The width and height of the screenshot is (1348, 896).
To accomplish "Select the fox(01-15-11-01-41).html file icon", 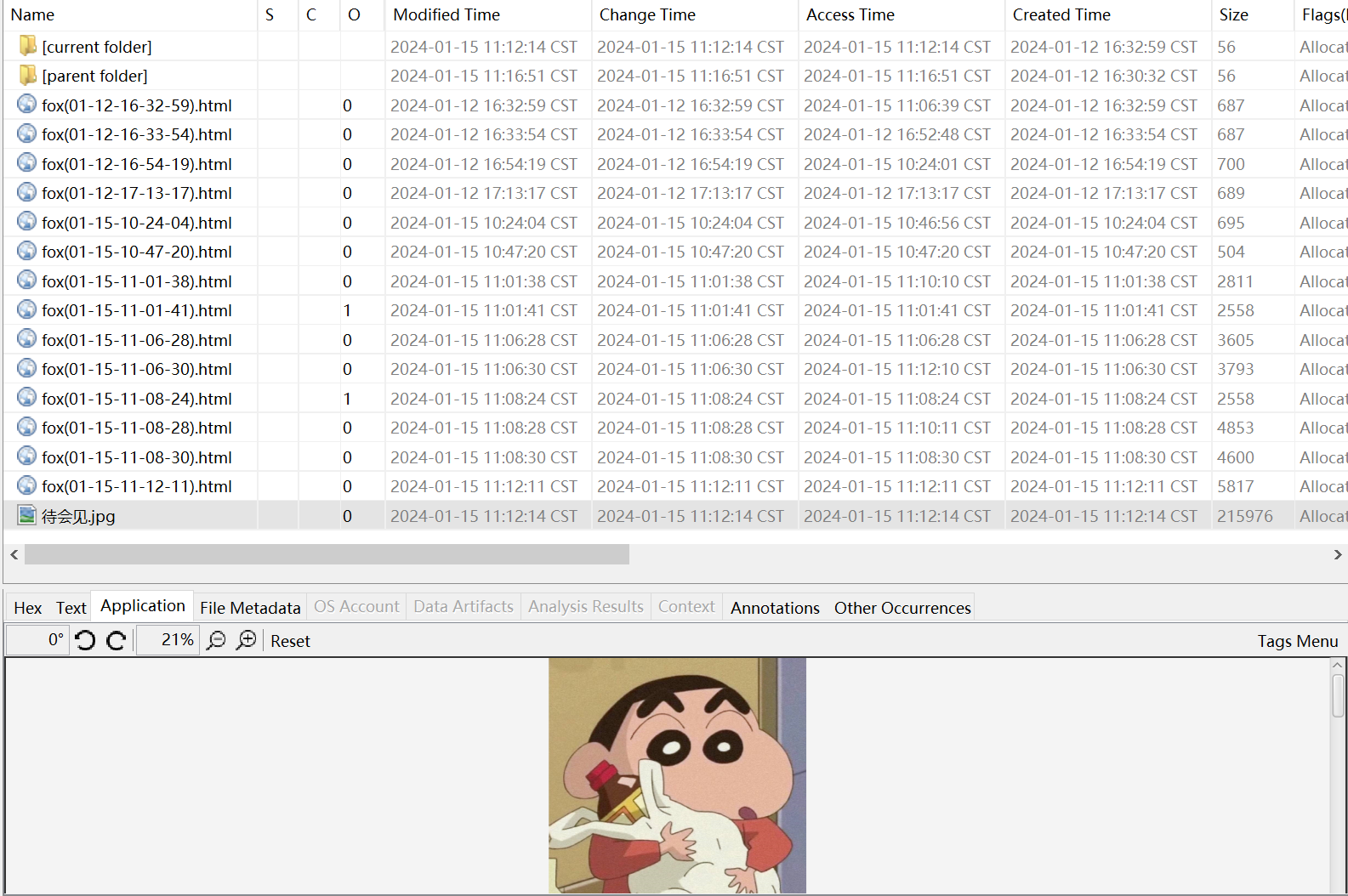I will (27, 310).
